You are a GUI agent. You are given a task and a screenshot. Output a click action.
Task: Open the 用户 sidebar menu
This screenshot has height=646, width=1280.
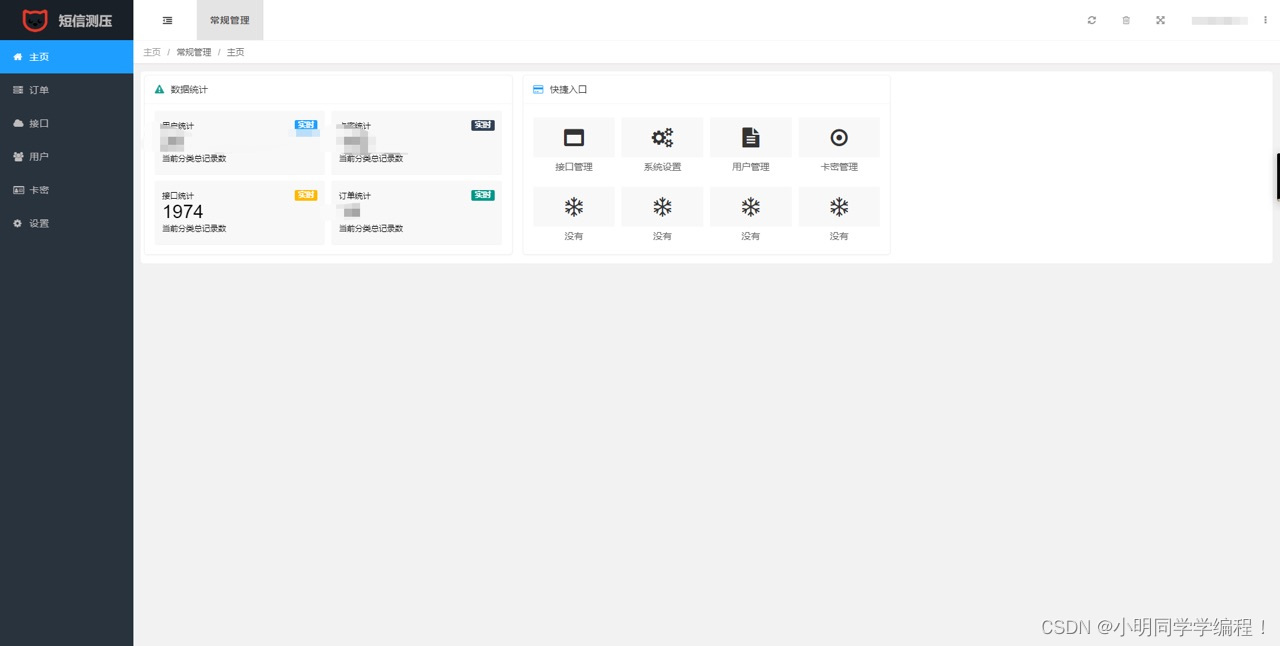pyautogui.click(x=66, y=157)
